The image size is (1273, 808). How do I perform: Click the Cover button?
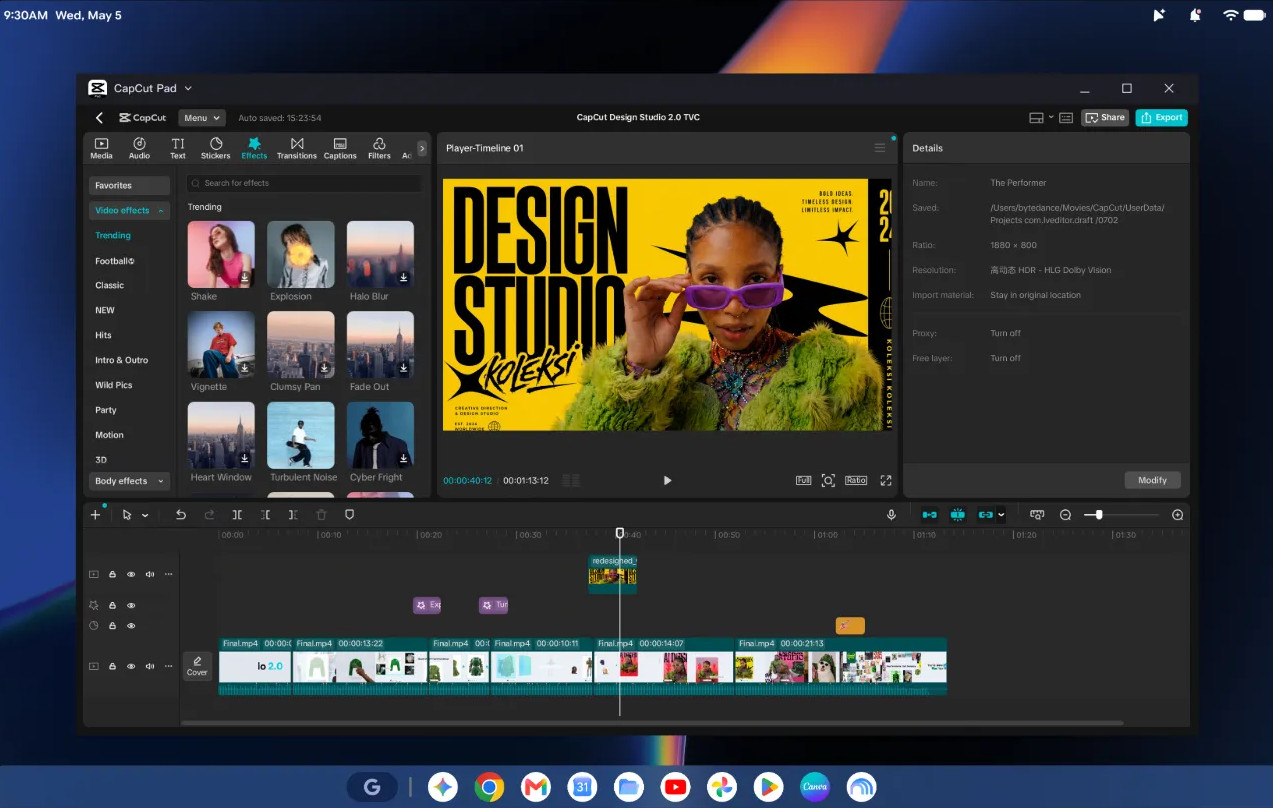point(197,666)
